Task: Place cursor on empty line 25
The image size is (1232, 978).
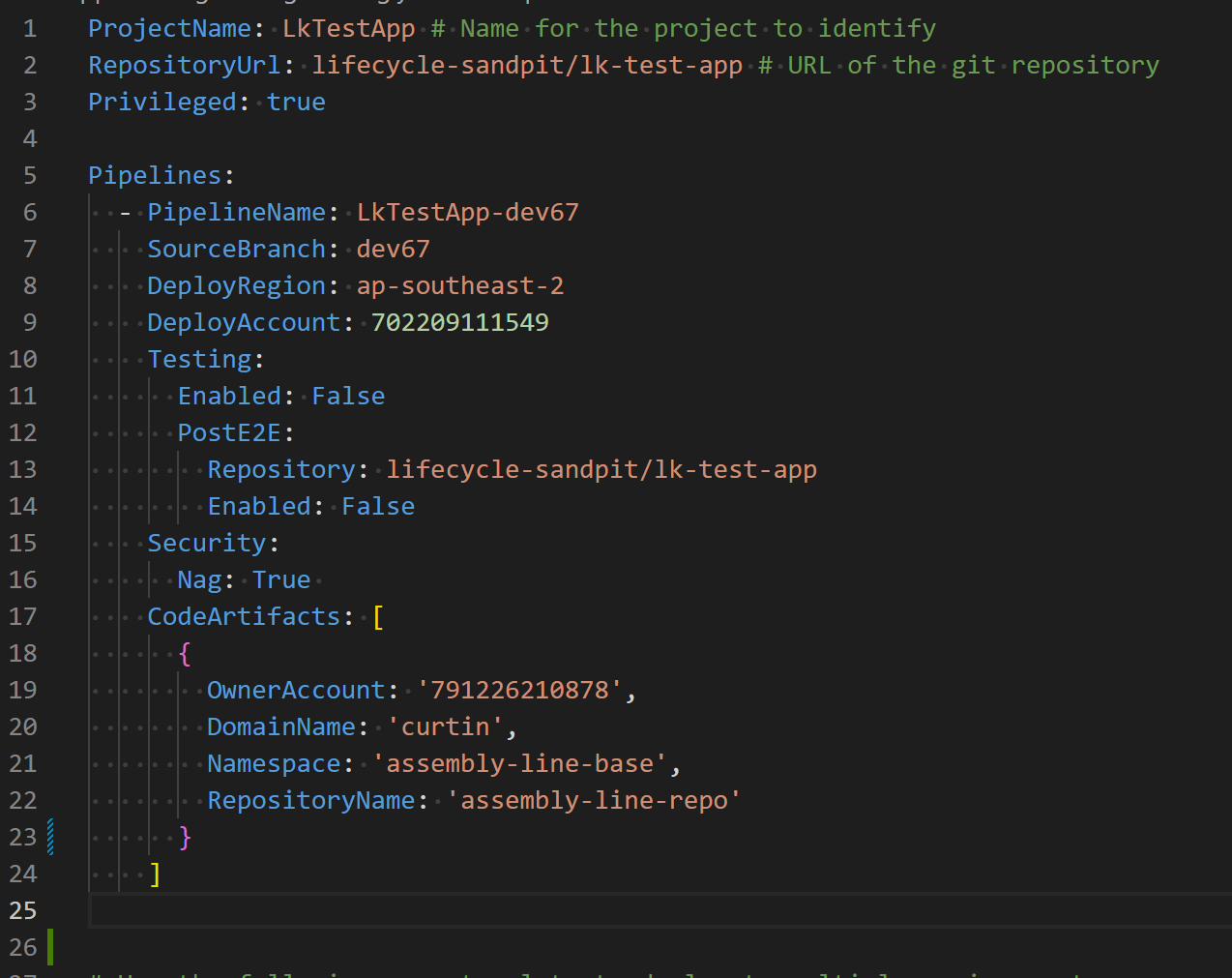Action: coord(580,910)
